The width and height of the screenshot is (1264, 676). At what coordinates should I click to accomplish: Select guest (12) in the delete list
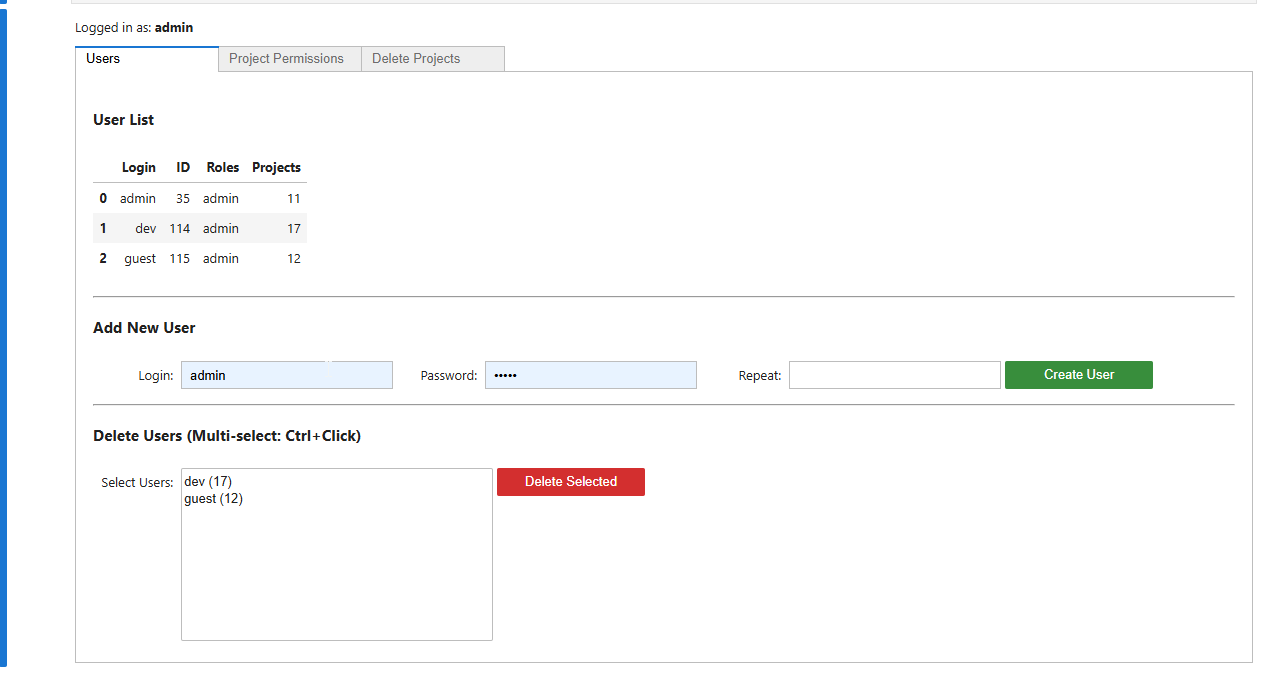(x=213, y=499)
